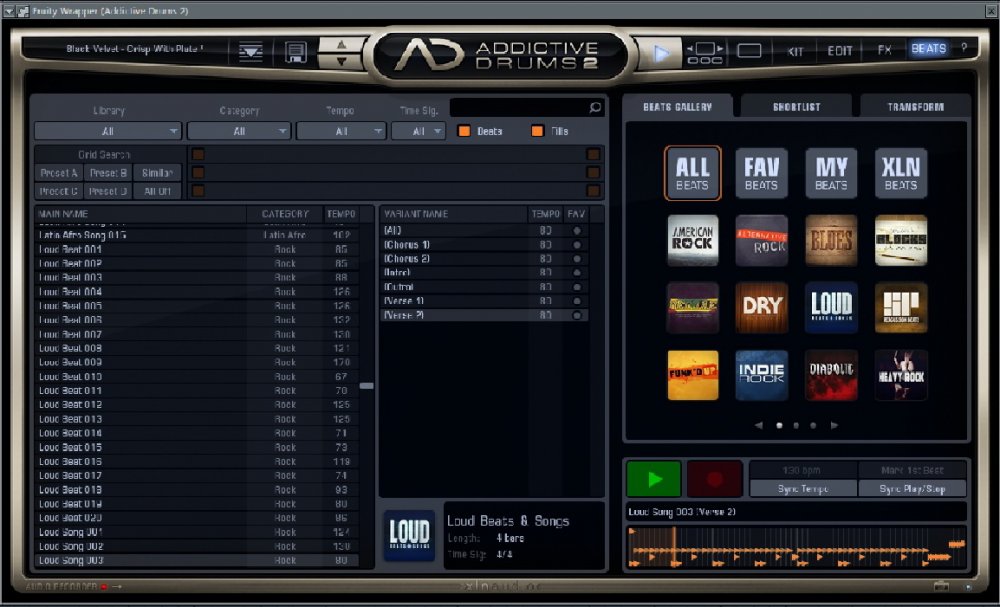Select previous preset with up arrow
Viewport: 1000px width, 607px height.
point(341,45)
